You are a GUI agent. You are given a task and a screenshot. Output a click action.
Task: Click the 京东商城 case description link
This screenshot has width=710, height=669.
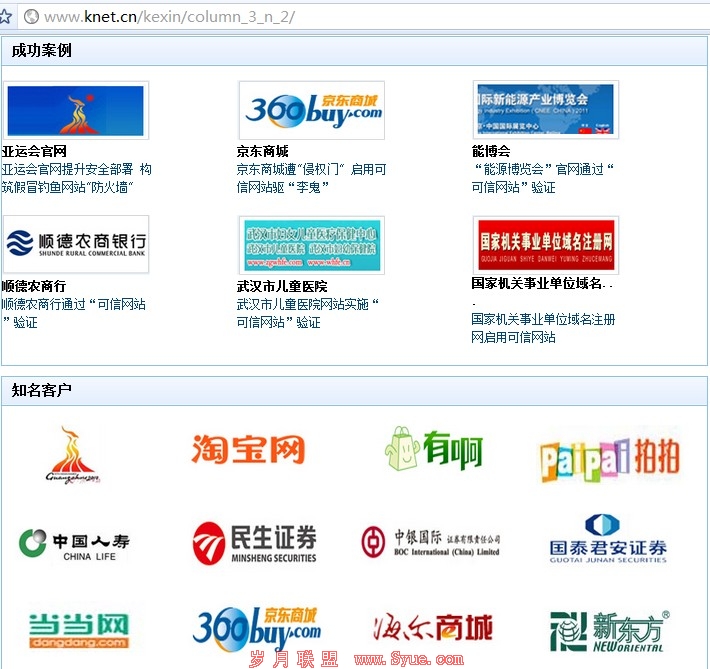(x=311, y=178)
